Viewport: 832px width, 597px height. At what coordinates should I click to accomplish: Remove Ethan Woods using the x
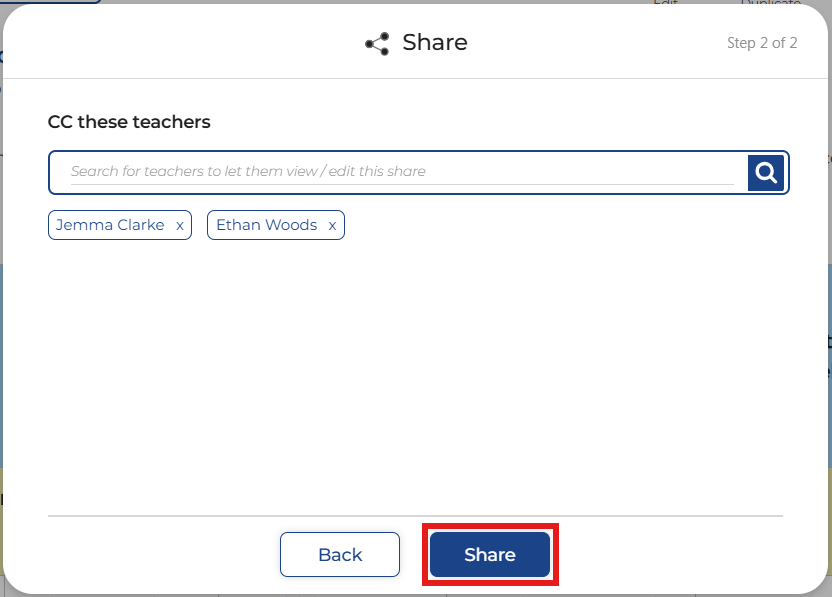click(332, 226)
